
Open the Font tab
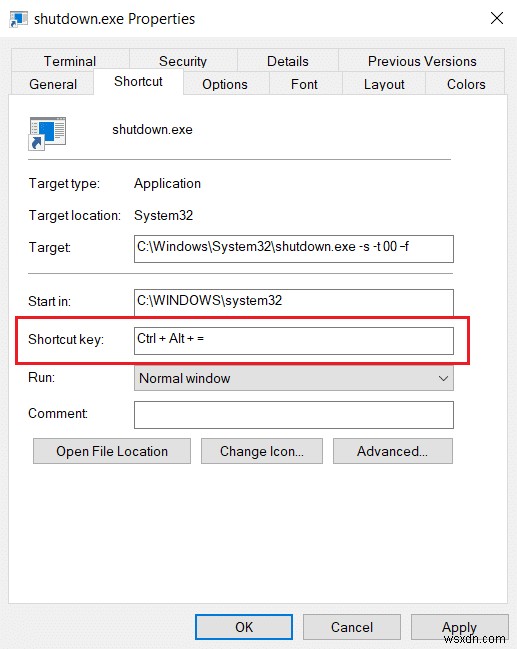tap(304, 84)
